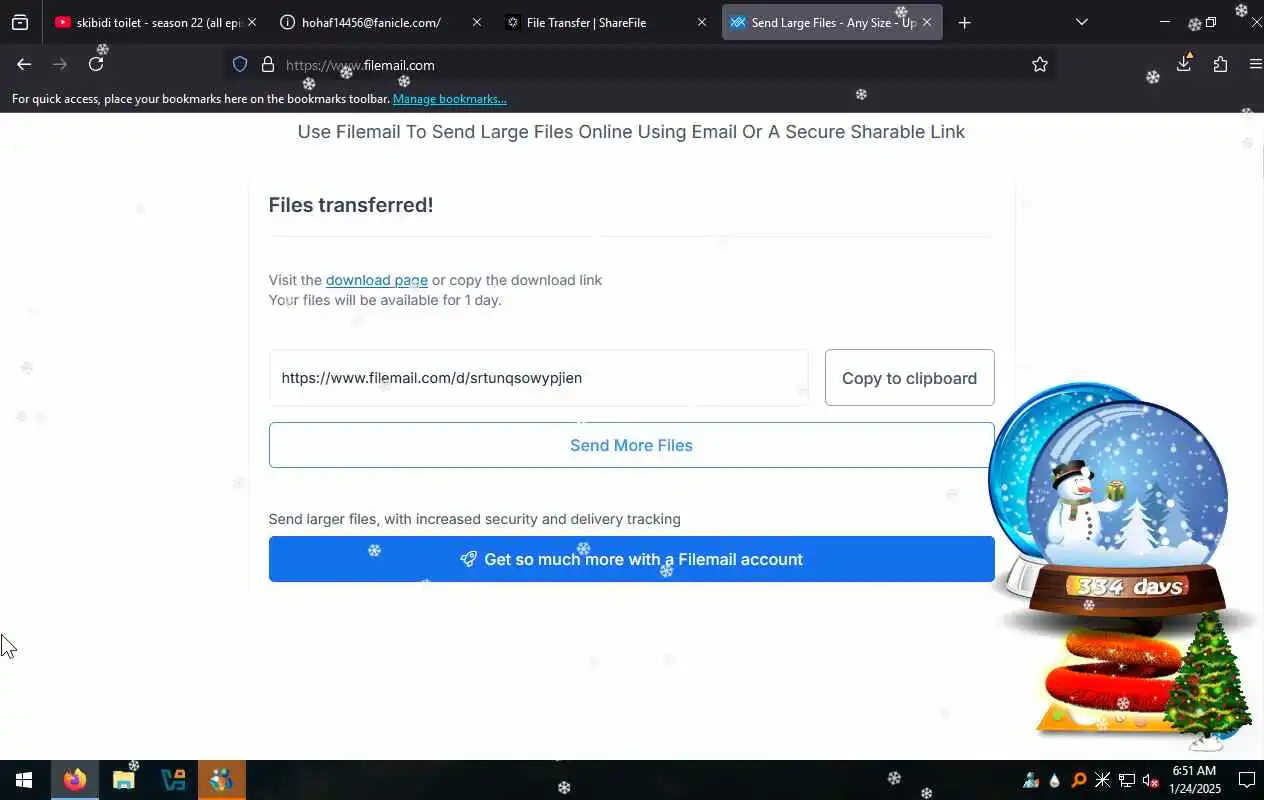The width and height of the screenshot is (1264, 800).
Task: Open the tracking protection shield icon
Action: [240, 65]
